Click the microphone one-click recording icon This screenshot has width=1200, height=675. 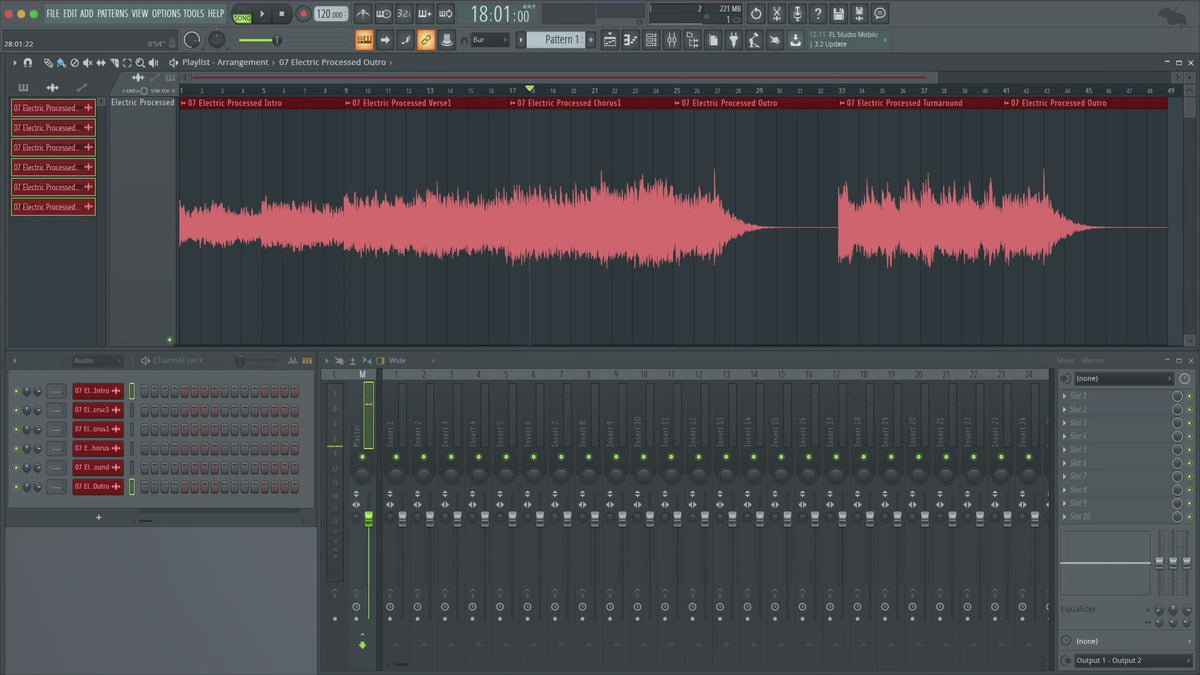click(797, 14)
